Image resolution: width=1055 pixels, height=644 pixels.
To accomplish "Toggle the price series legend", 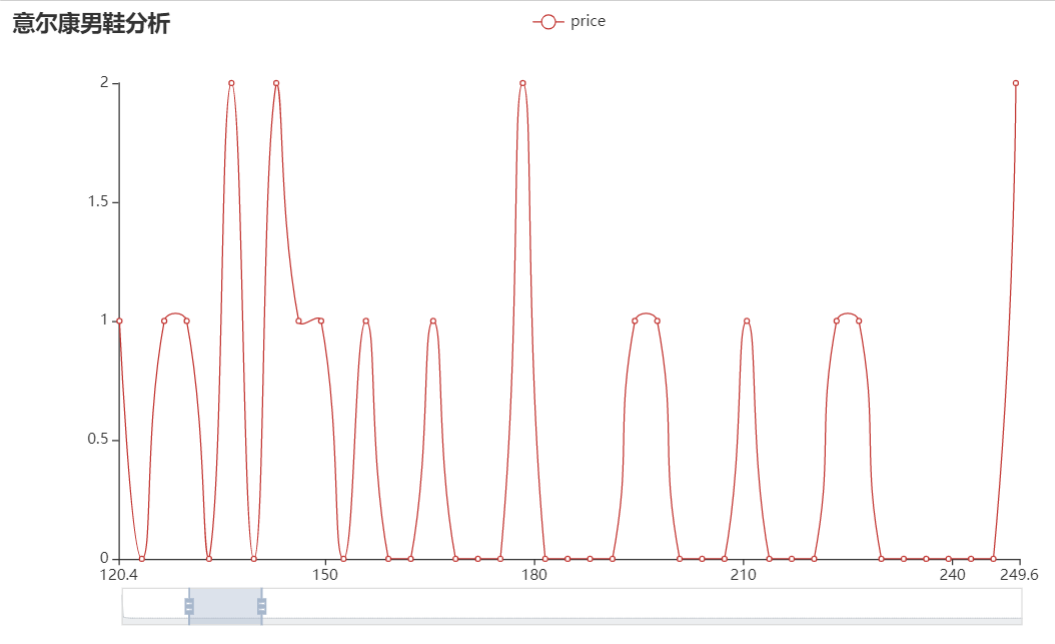I will 569,22.
